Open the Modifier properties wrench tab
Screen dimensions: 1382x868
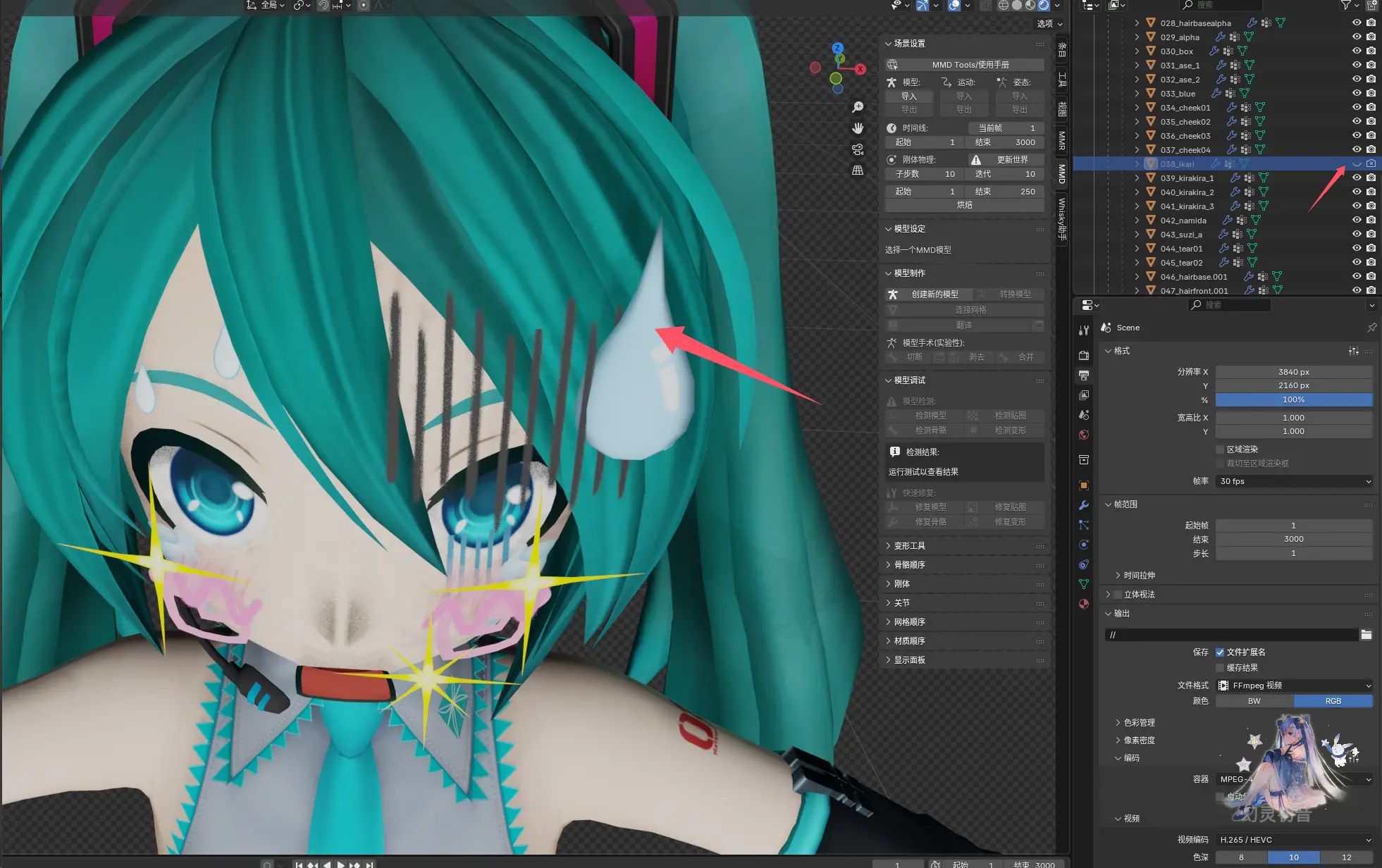pyautogui.click(x=1084, y=505)
